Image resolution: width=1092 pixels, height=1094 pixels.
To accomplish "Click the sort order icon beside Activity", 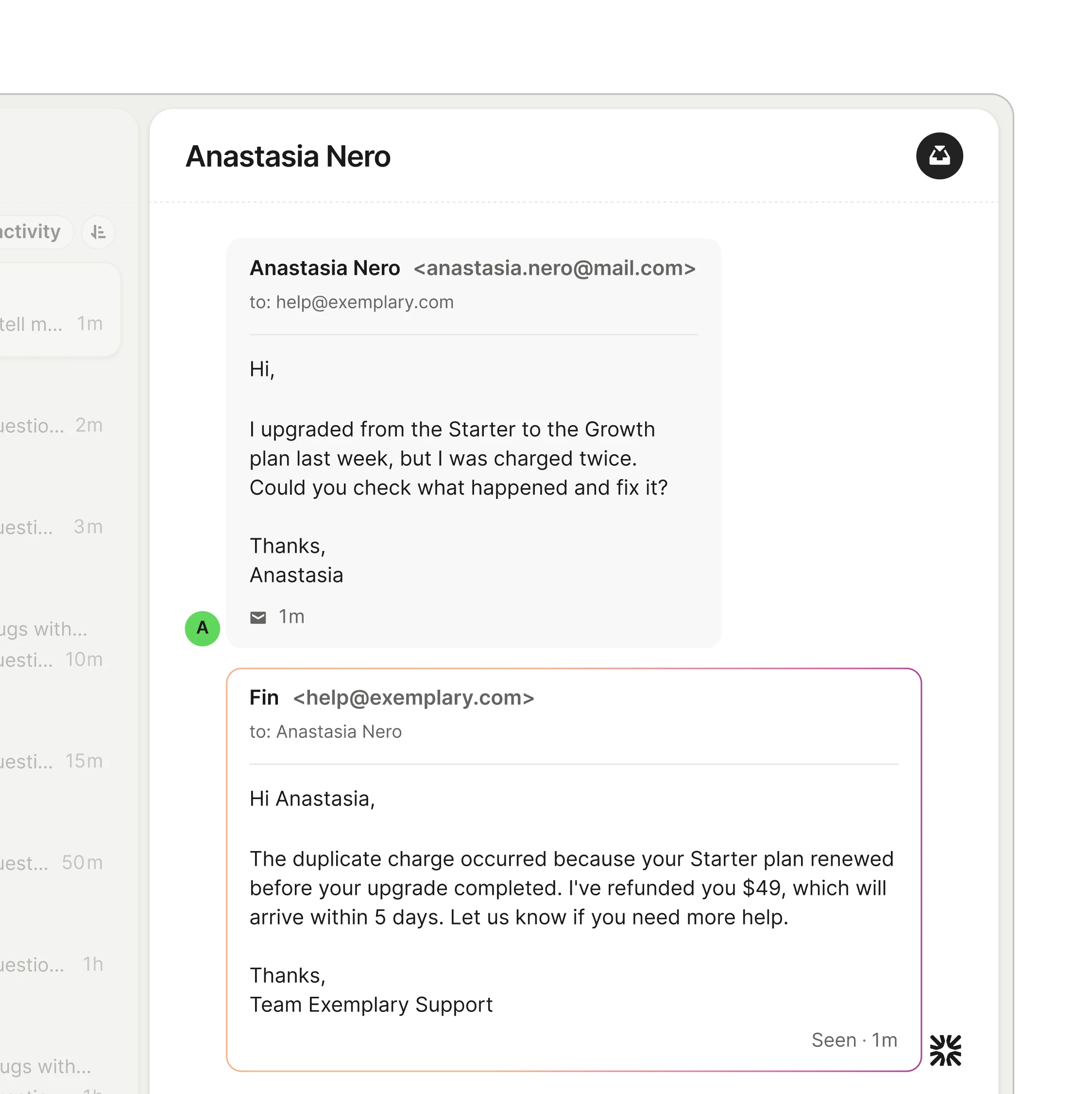I will coord(98,232).
